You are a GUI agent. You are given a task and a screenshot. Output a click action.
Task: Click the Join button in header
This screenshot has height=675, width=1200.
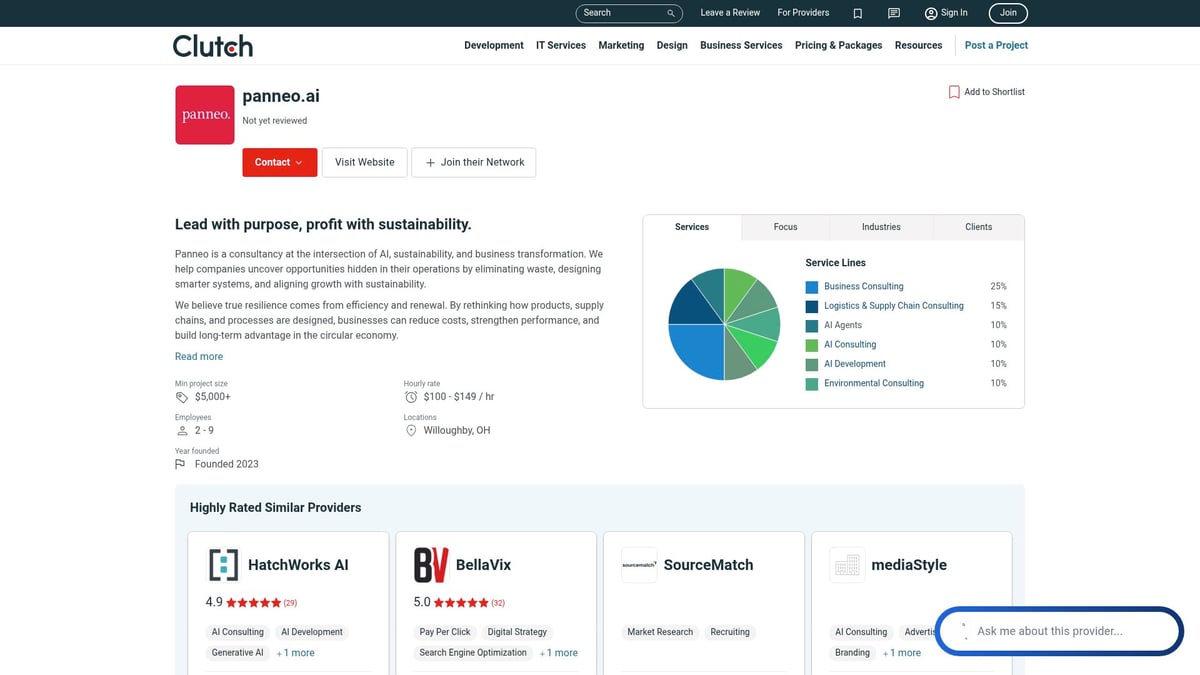coord(1008,13)
